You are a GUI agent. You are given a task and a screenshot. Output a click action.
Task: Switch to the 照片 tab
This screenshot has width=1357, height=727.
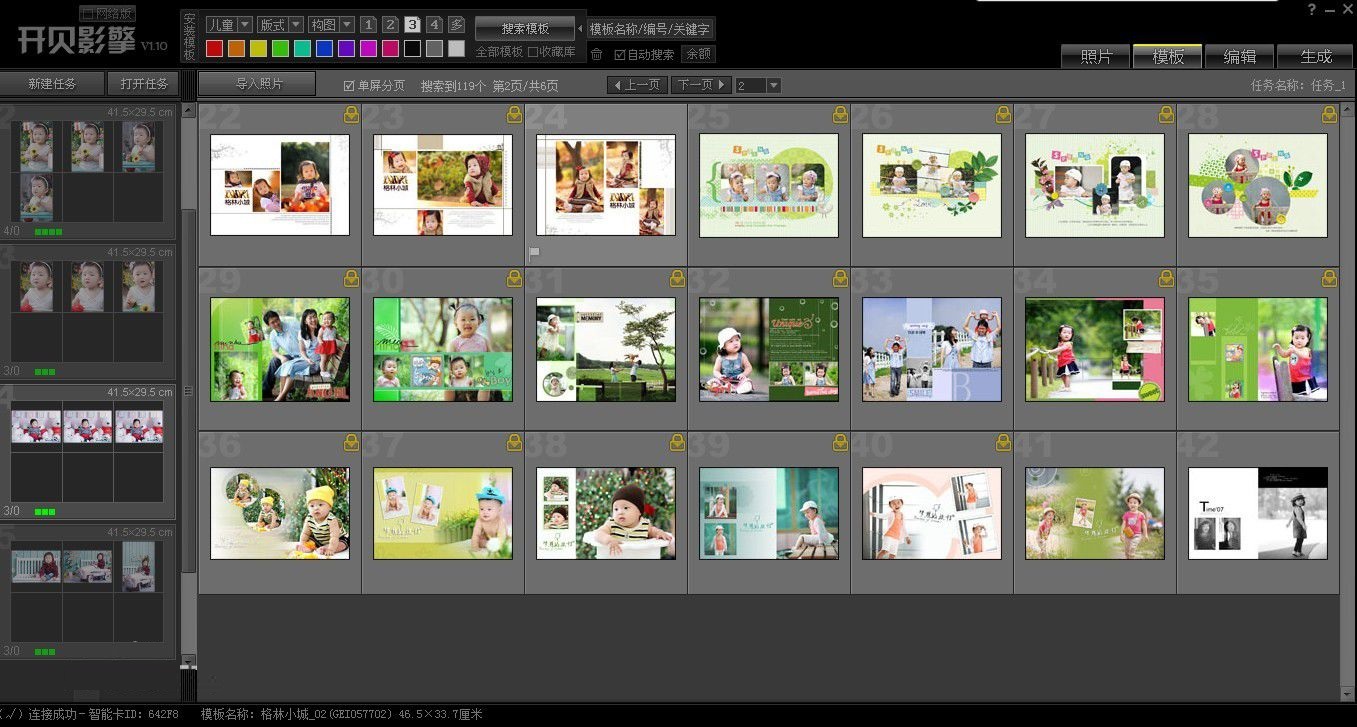tap(1096, 57)
